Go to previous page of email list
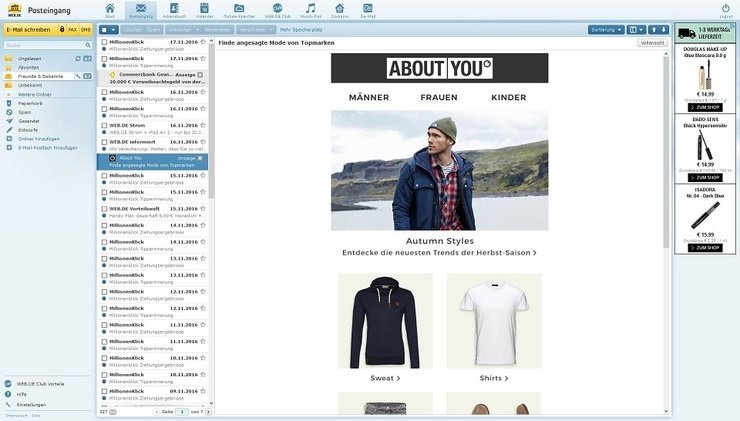The width and height of the screenshot is (740, 421). click(156, 412)
